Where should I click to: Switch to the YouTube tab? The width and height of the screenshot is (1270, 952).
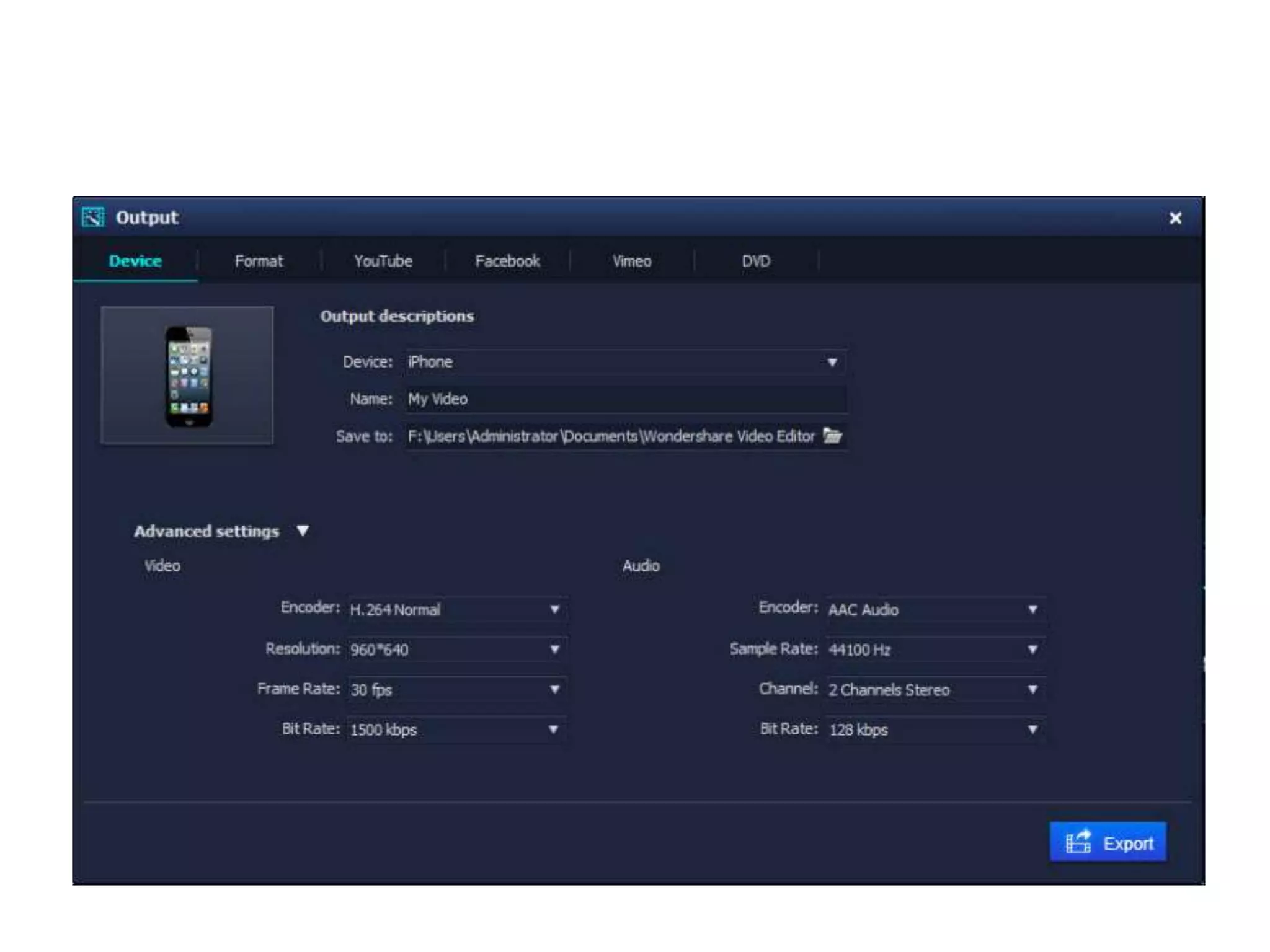click(383, 261)
